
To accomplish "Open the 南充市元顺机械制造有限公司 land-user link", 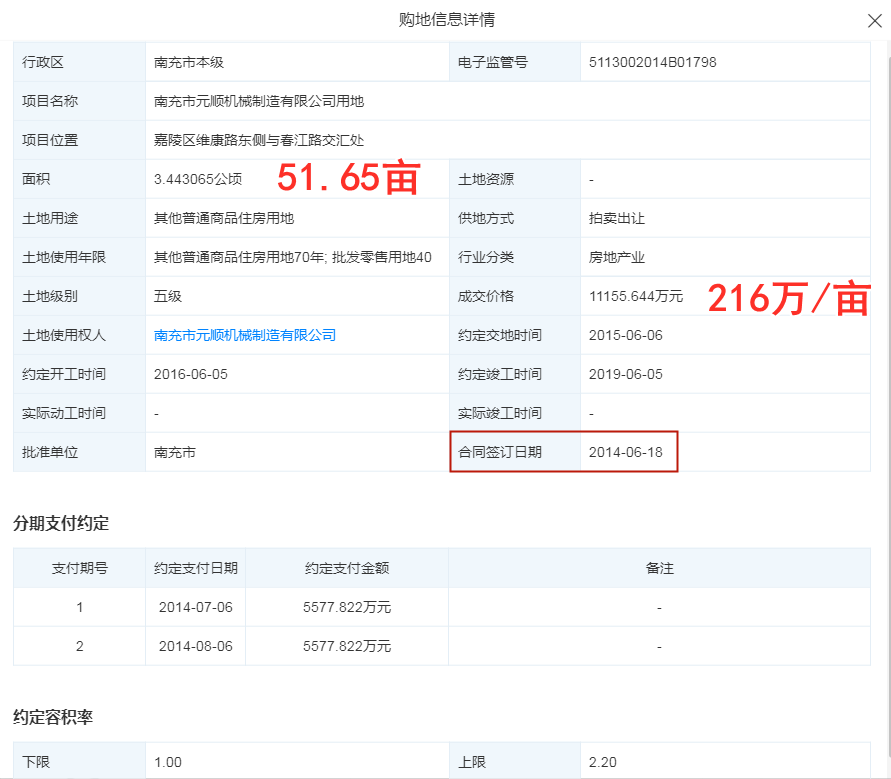I will [x=245, y=335].
